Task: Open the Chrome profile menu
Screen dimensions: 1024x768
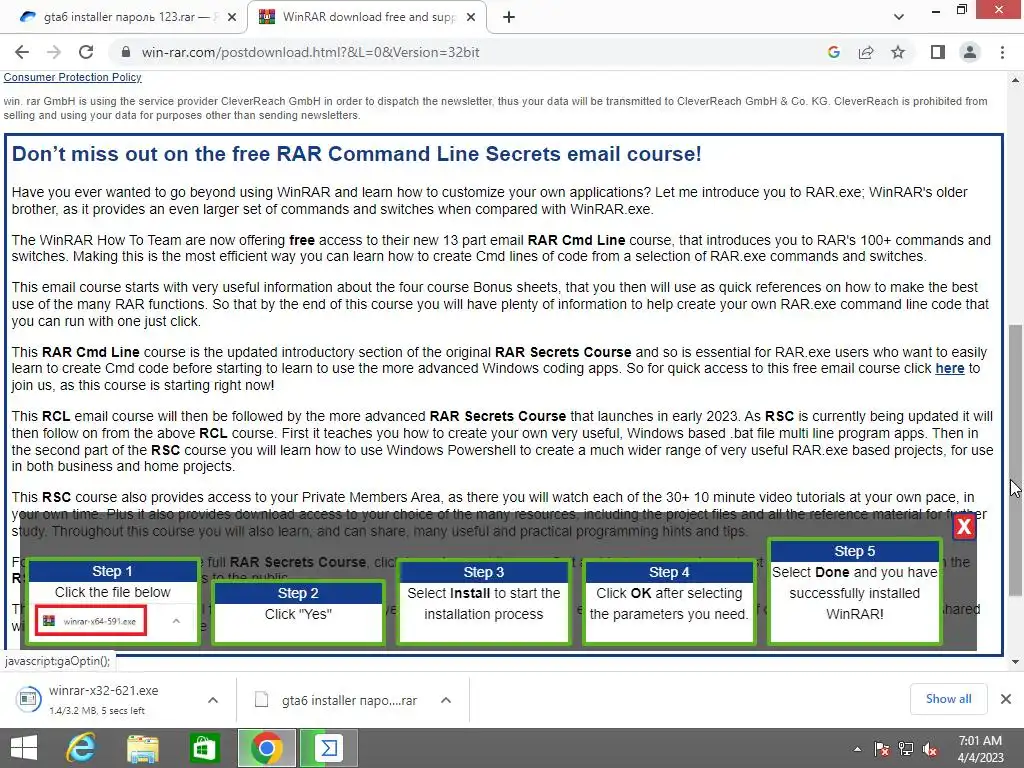Action: coord(970,52)
